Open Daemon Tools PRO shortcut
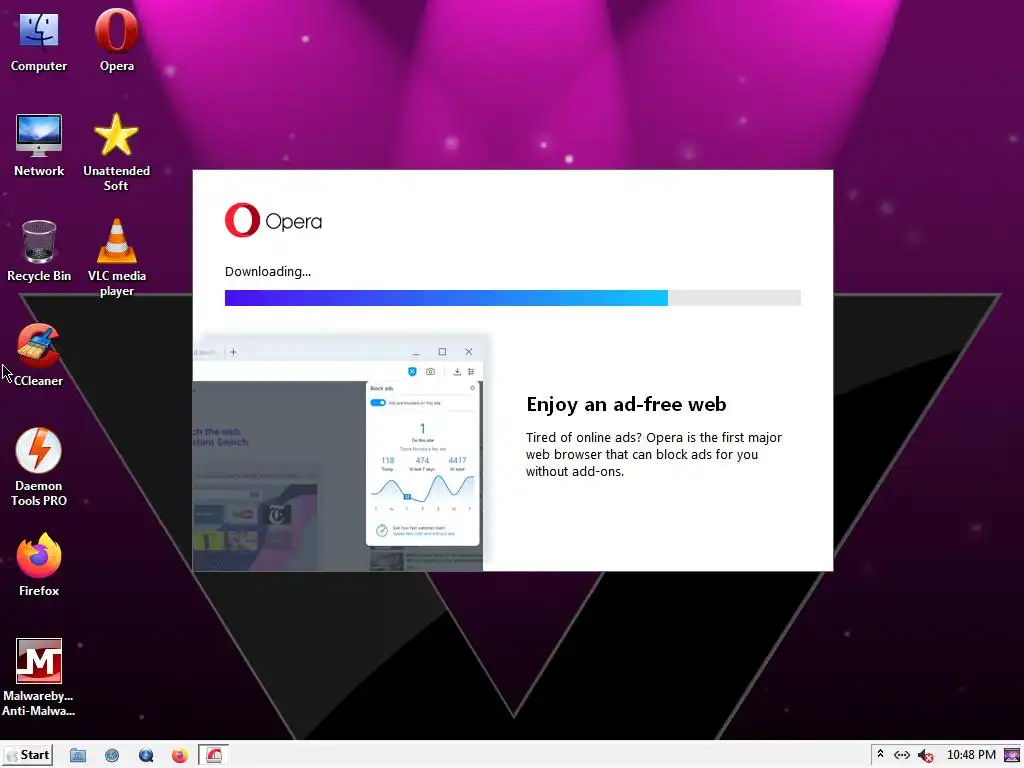Screen dimensions: 1024x768 (x=39, y=467)
